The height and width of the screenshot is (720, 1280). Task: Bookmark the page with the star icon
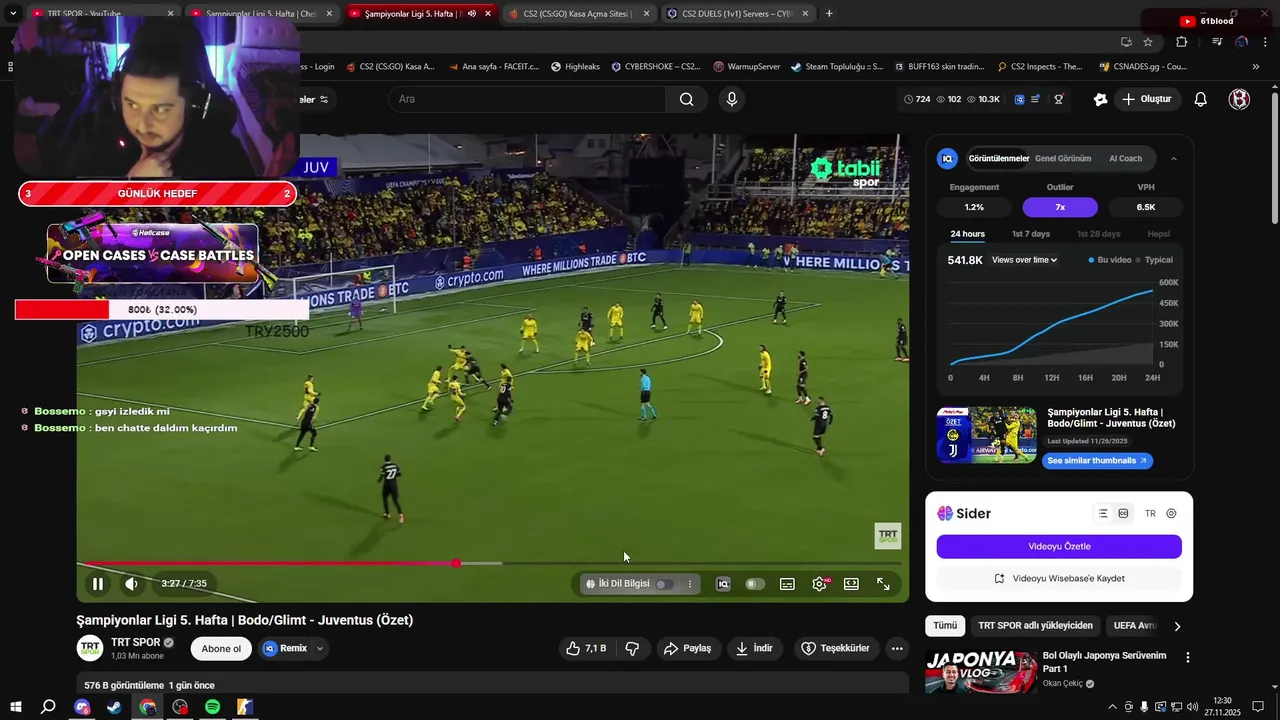(x=1148, y=42)
